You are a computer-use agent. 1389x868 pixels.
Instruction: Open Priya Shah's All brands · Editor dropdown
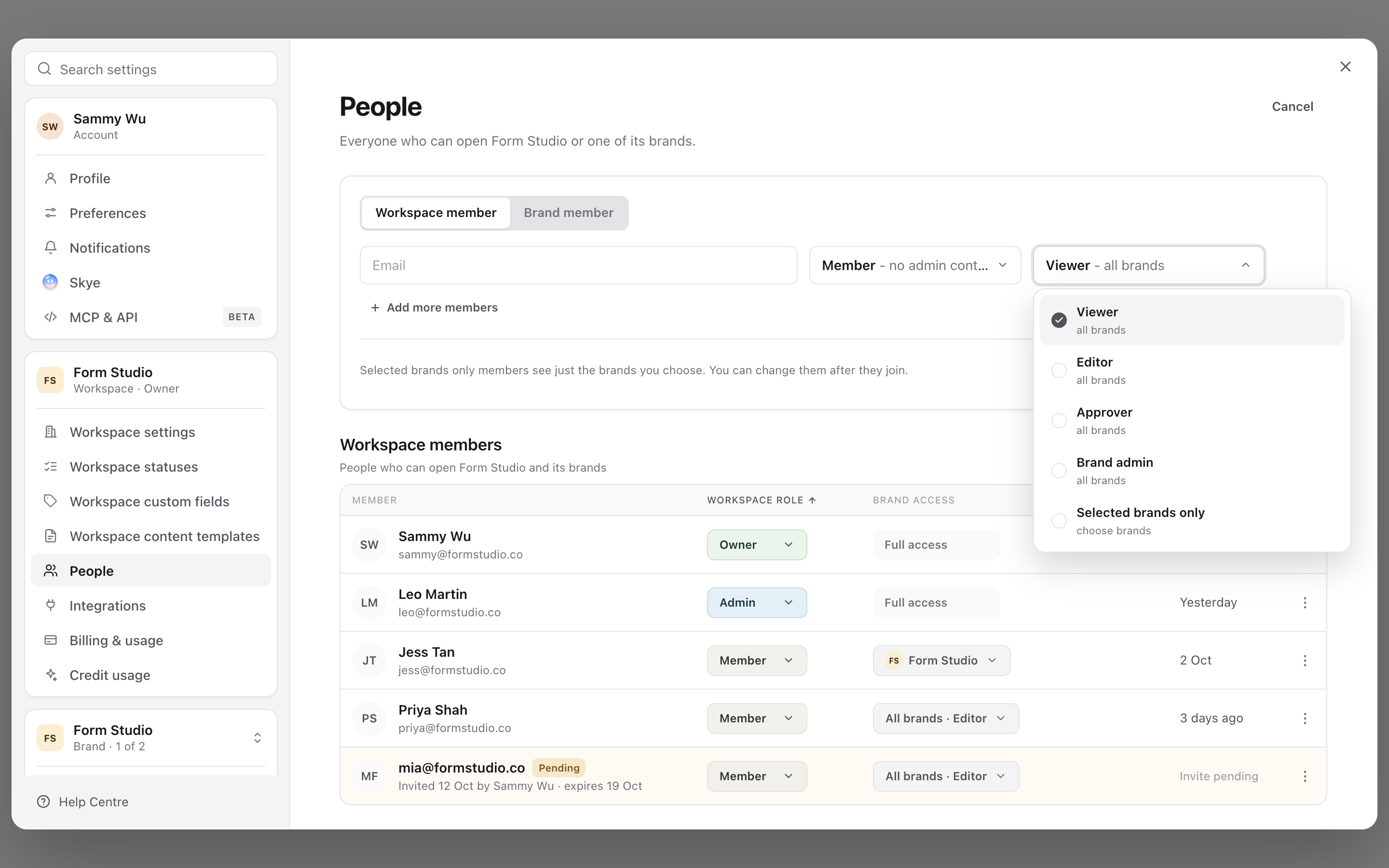pyautogui.click(x=946, y=719)
